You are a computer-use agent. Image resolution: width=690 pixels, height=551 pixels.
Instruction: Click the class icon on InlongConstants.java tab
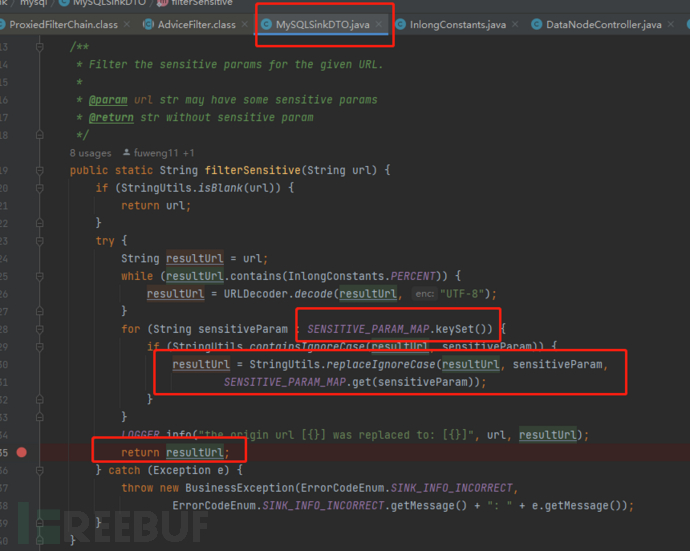pyautogui.click(x=400, y=25)
